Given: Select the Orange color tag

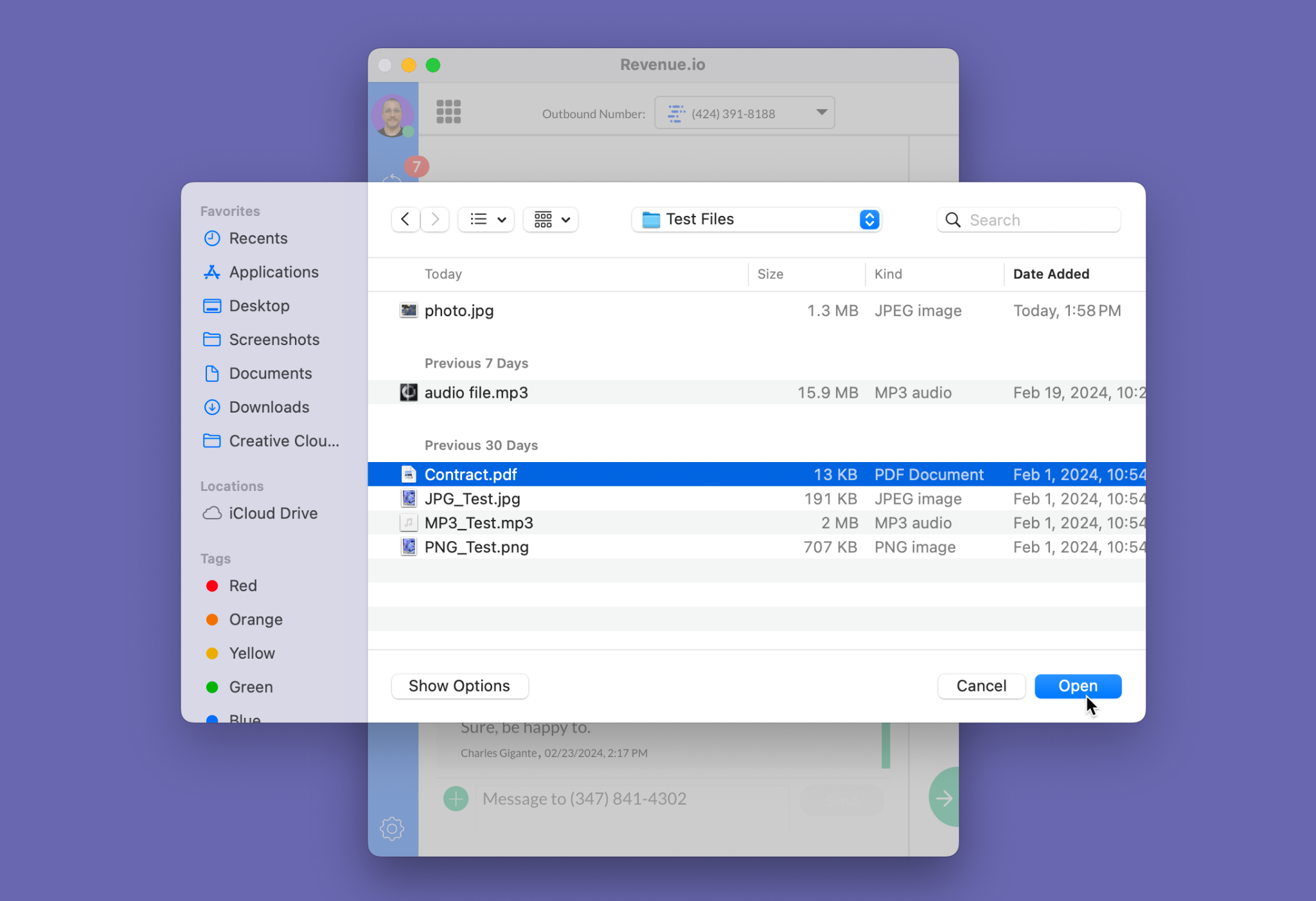Looking at the screenshot, I should (x=255, y=620).
